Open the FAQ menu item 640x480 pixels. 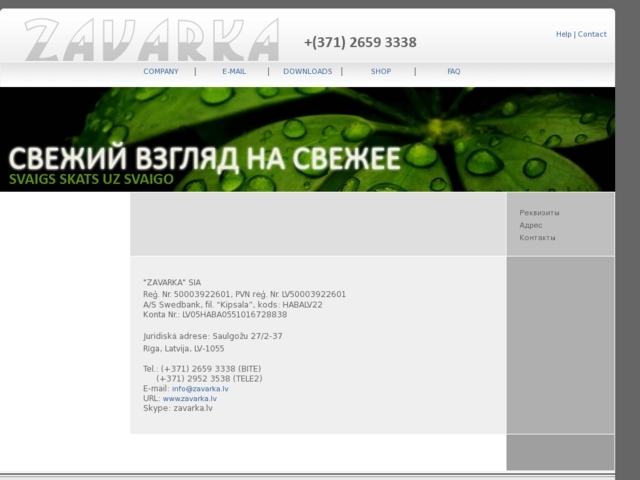click(x=454, y=71)
